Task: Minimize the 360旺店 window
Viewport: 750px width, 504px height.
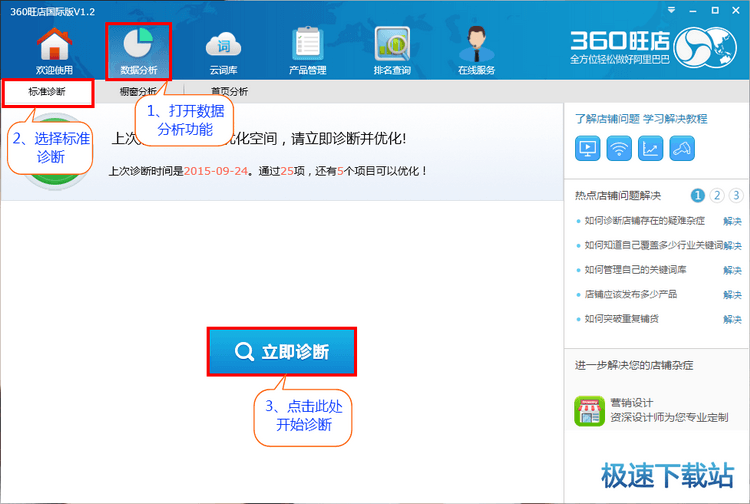Action: click(693, 11)
